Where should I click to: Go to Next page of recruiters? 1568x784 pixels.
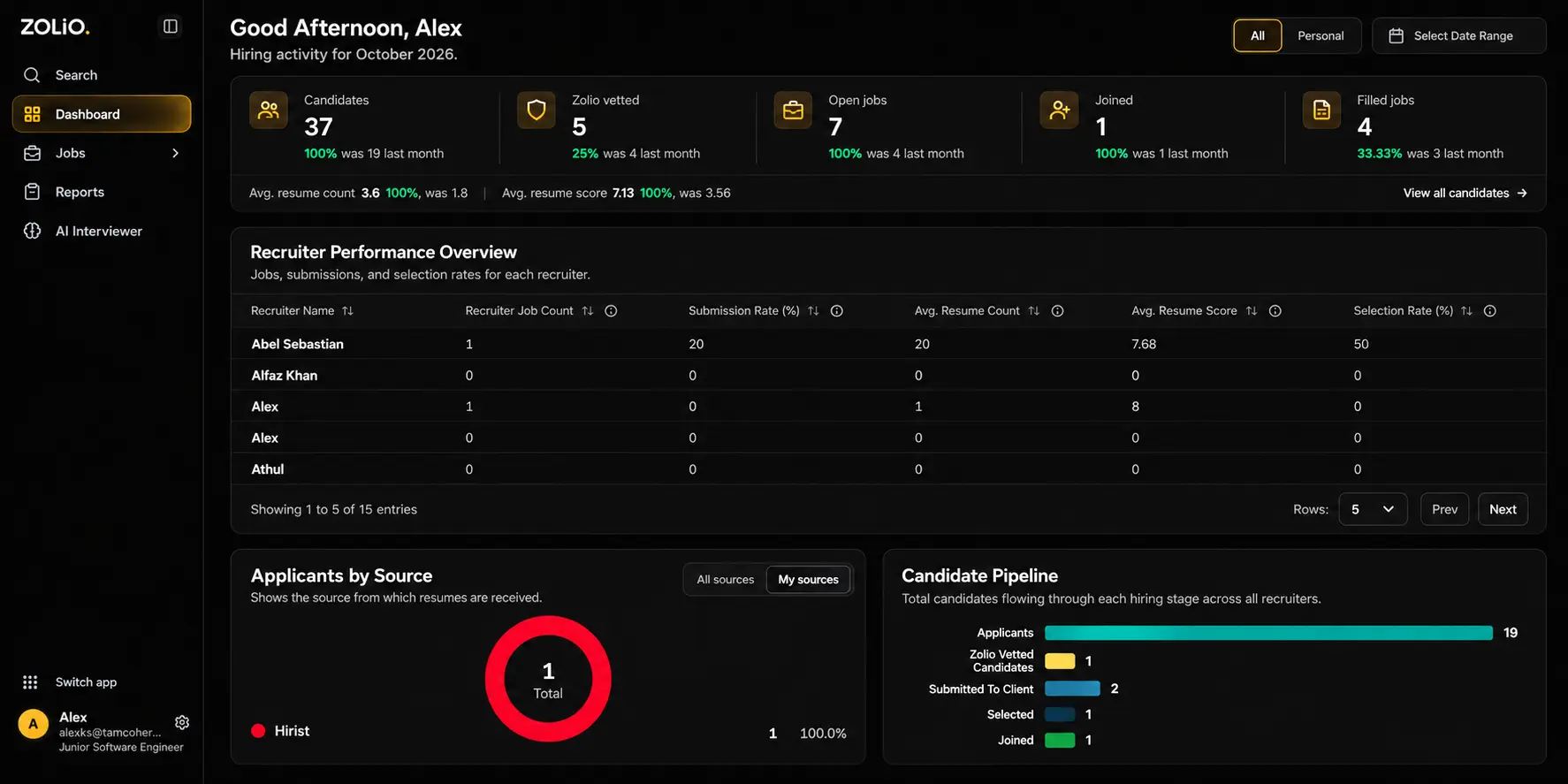tap(1502, 509)
